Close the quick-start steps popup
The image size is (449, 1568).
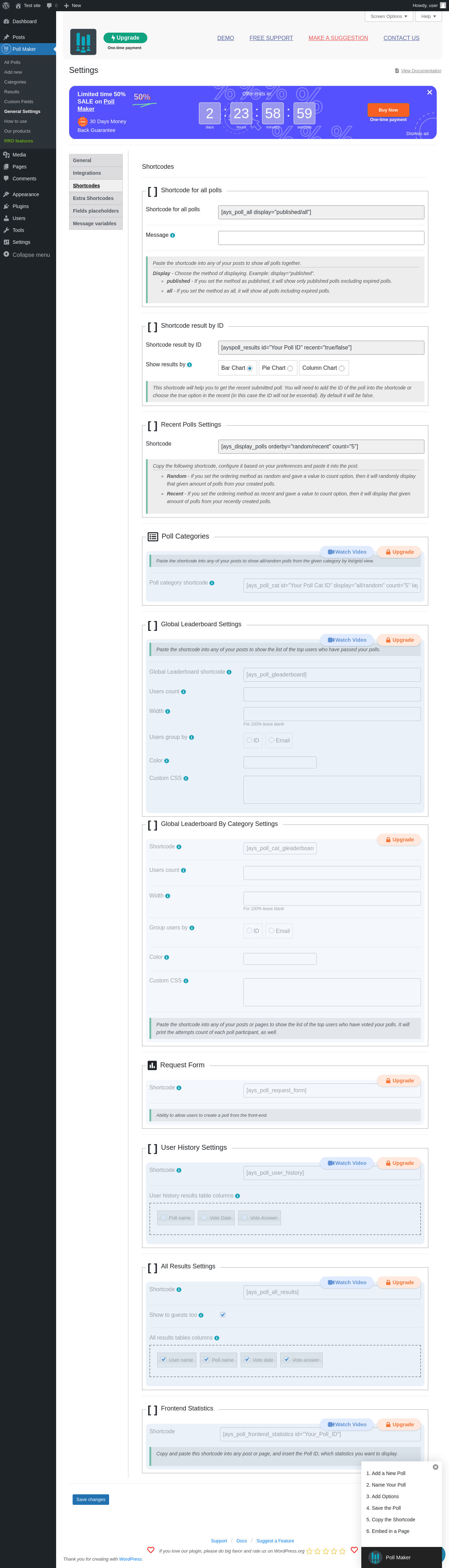(435, 1467)
